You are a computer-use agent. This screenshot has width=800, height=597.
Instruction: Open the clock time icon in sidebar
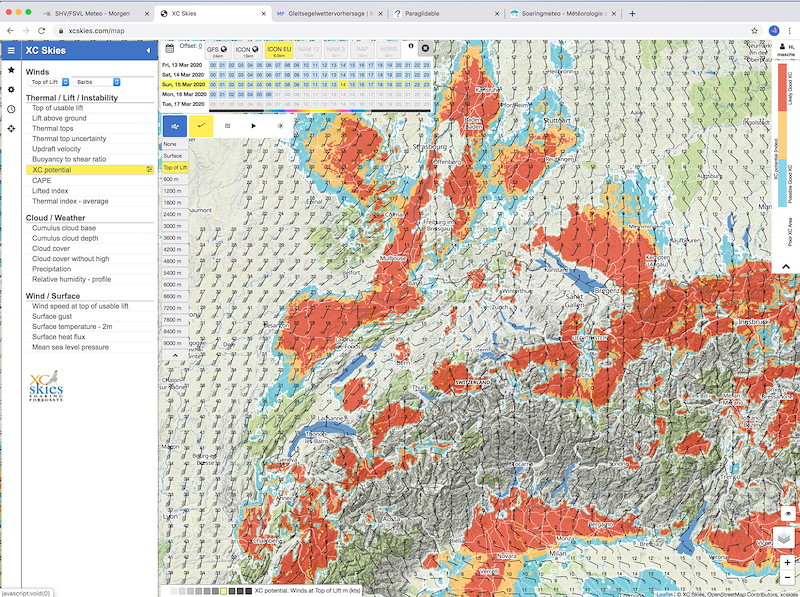[x=11, y=109]
